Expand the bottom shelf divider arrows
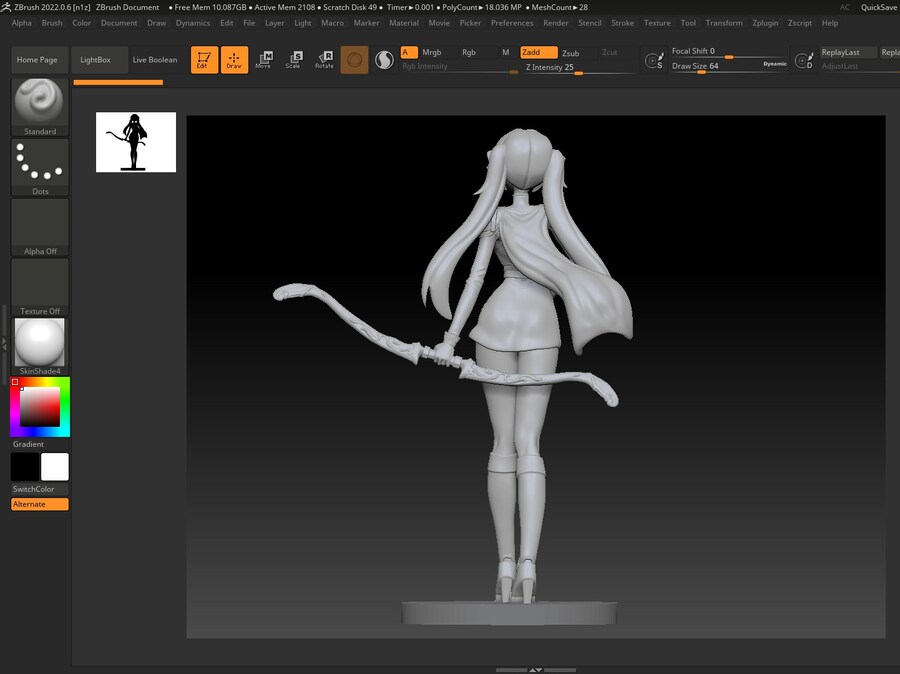900x674 pixels. click(x=536, y=669)
